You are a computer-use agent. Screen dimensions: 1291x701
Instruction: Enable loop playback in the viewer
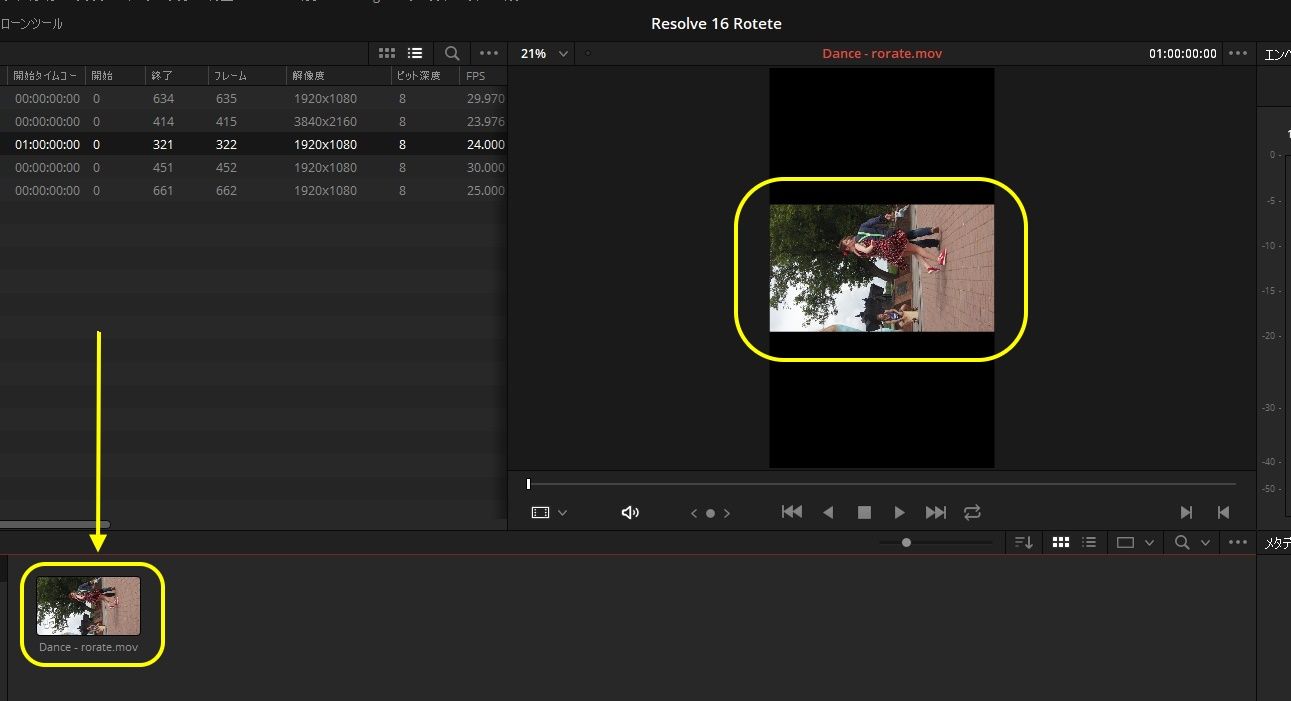tap(972, 512)
